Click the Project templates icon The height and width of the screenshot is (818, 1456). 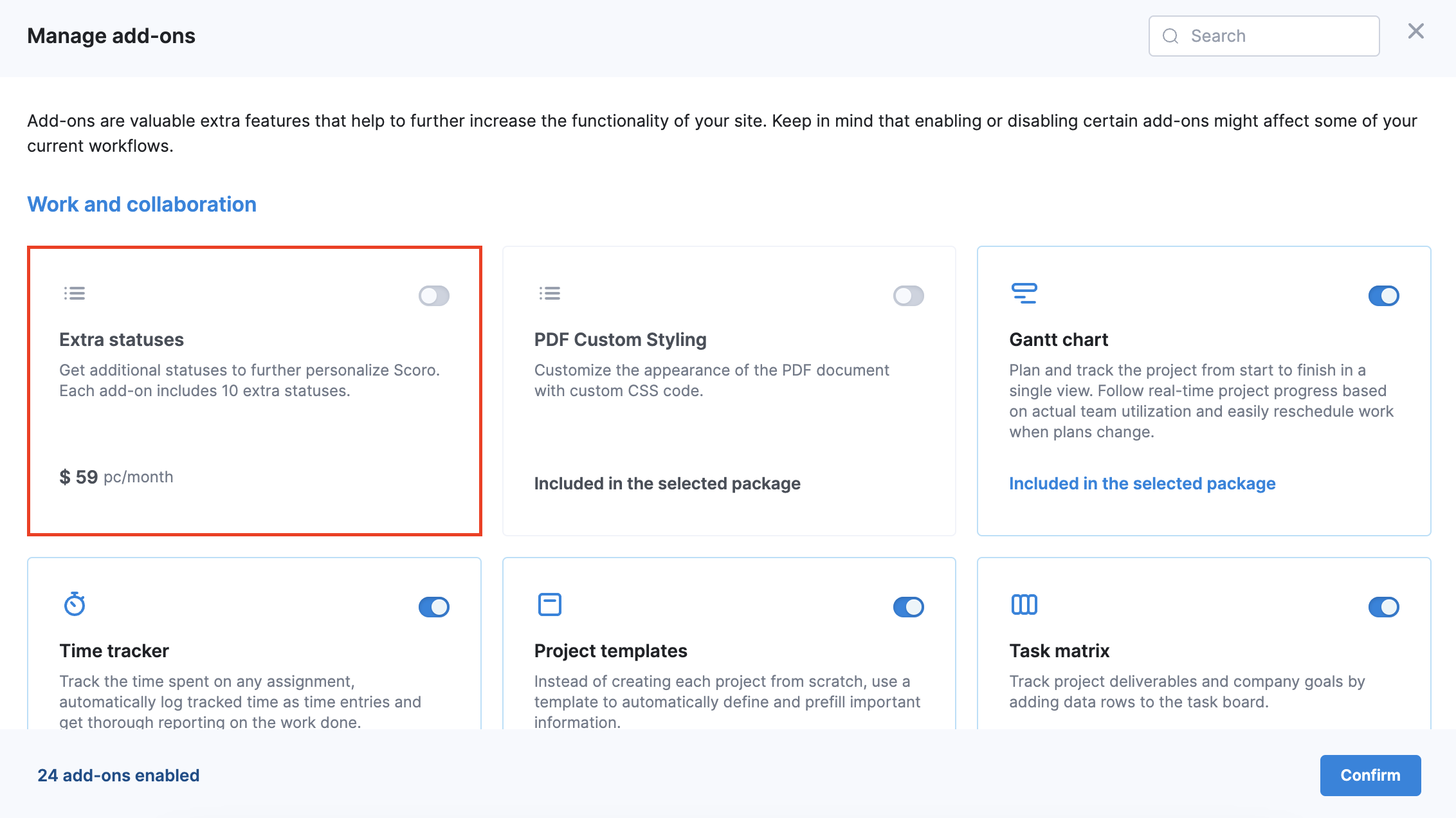coord(549,604)
